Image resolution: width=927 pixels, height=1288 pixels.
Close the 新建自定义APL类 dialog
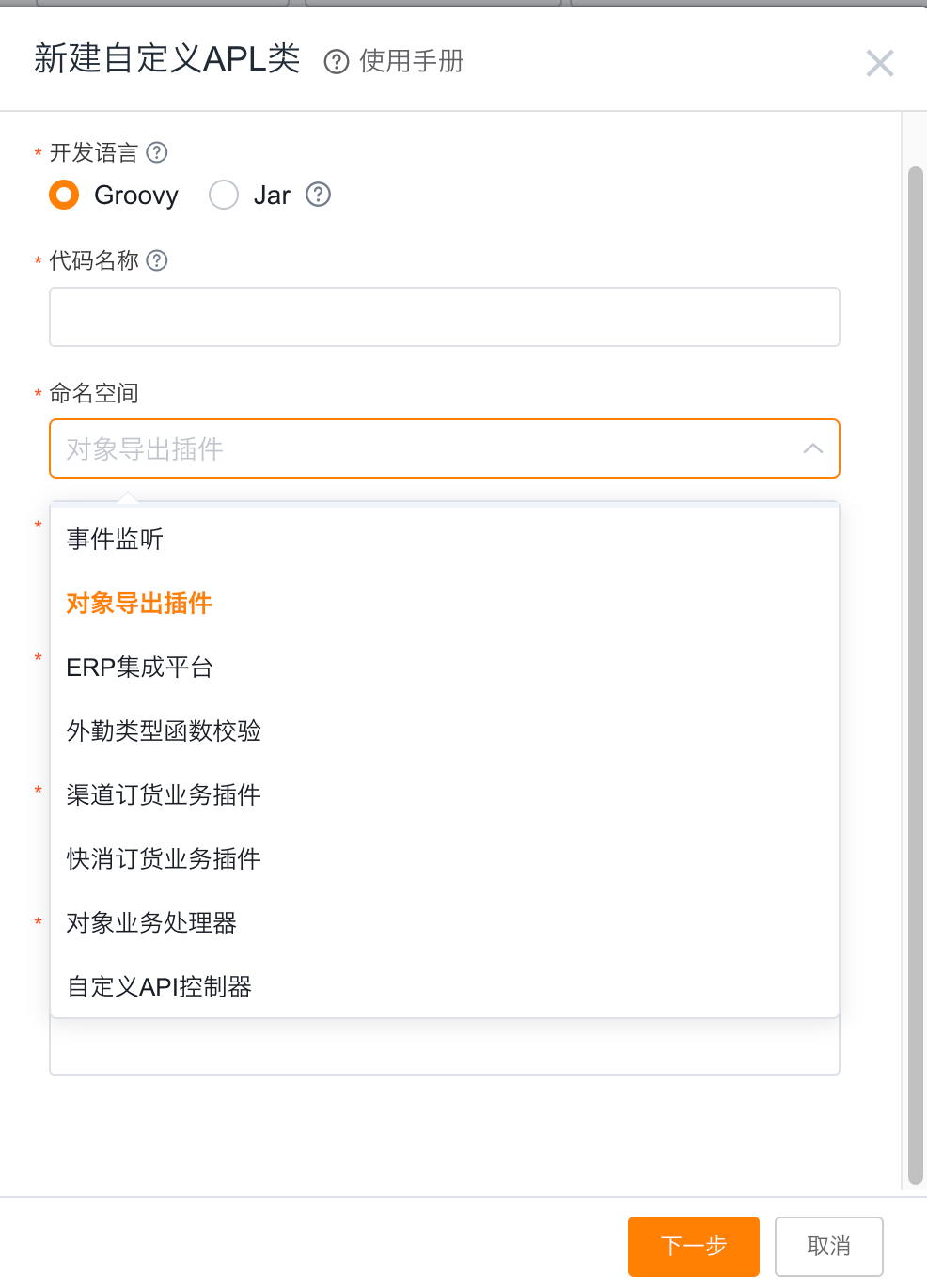(x=879, y=64)
